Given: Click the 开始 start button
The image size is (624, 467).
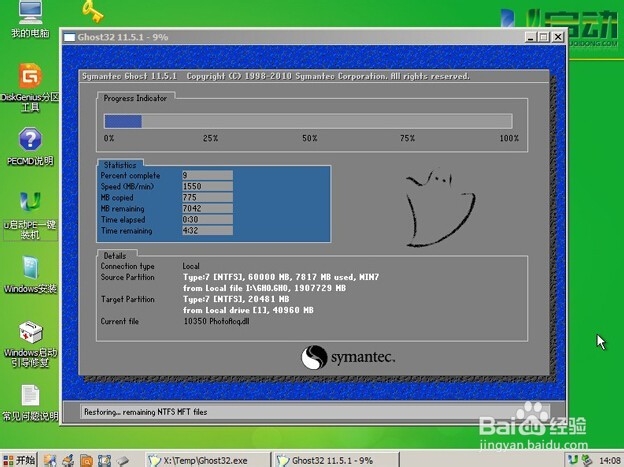Looking at the screenshot, I should (19, 460).
